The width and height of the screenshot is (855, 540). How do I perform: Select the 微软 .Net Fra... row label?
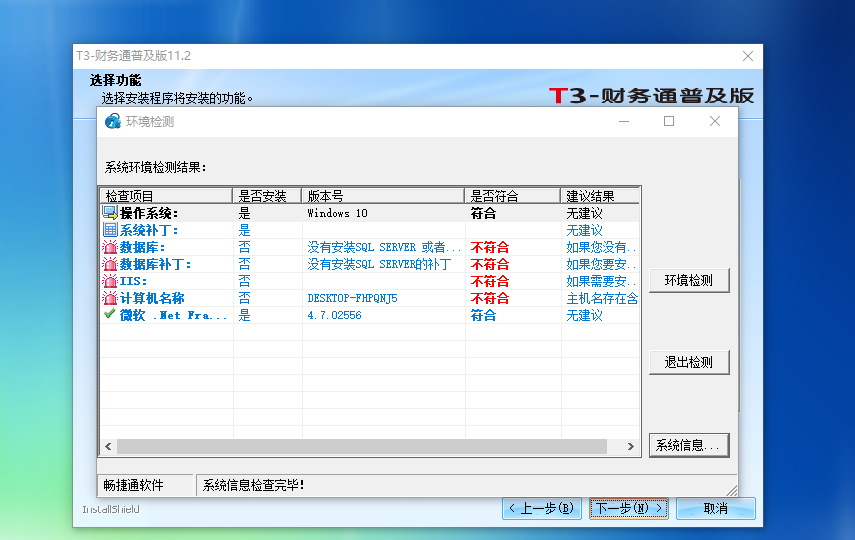tap(173, 315)
